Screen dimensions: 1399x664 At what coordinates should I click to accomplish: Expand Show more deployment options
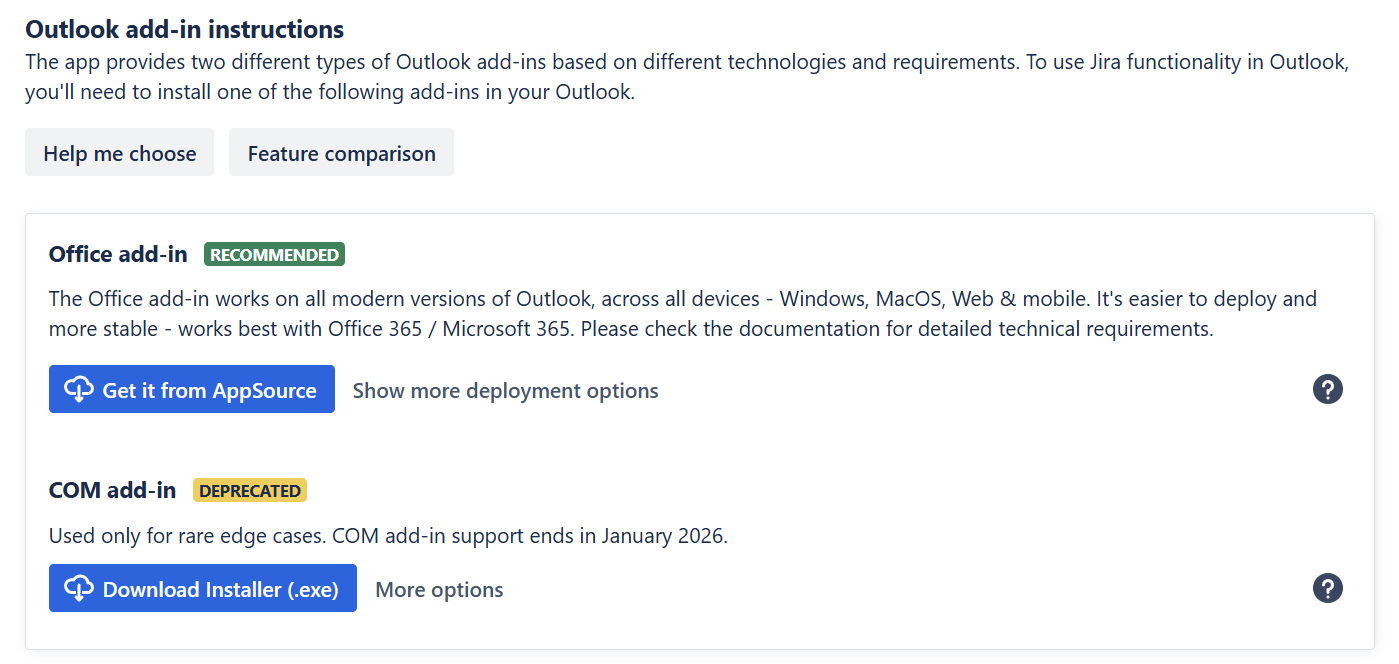(505, 390)
